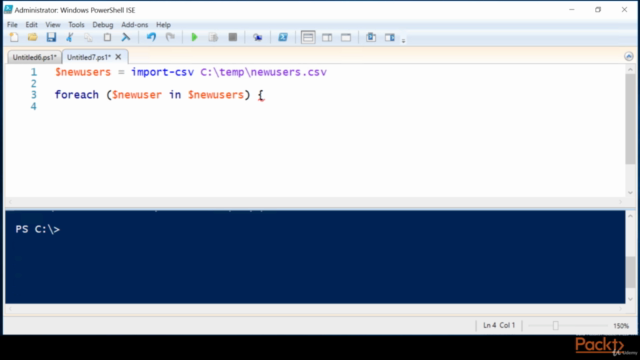This screenshot has width=640, height=360.
Task: Click the Run Selection icon
Action: [x=213, y=38]
